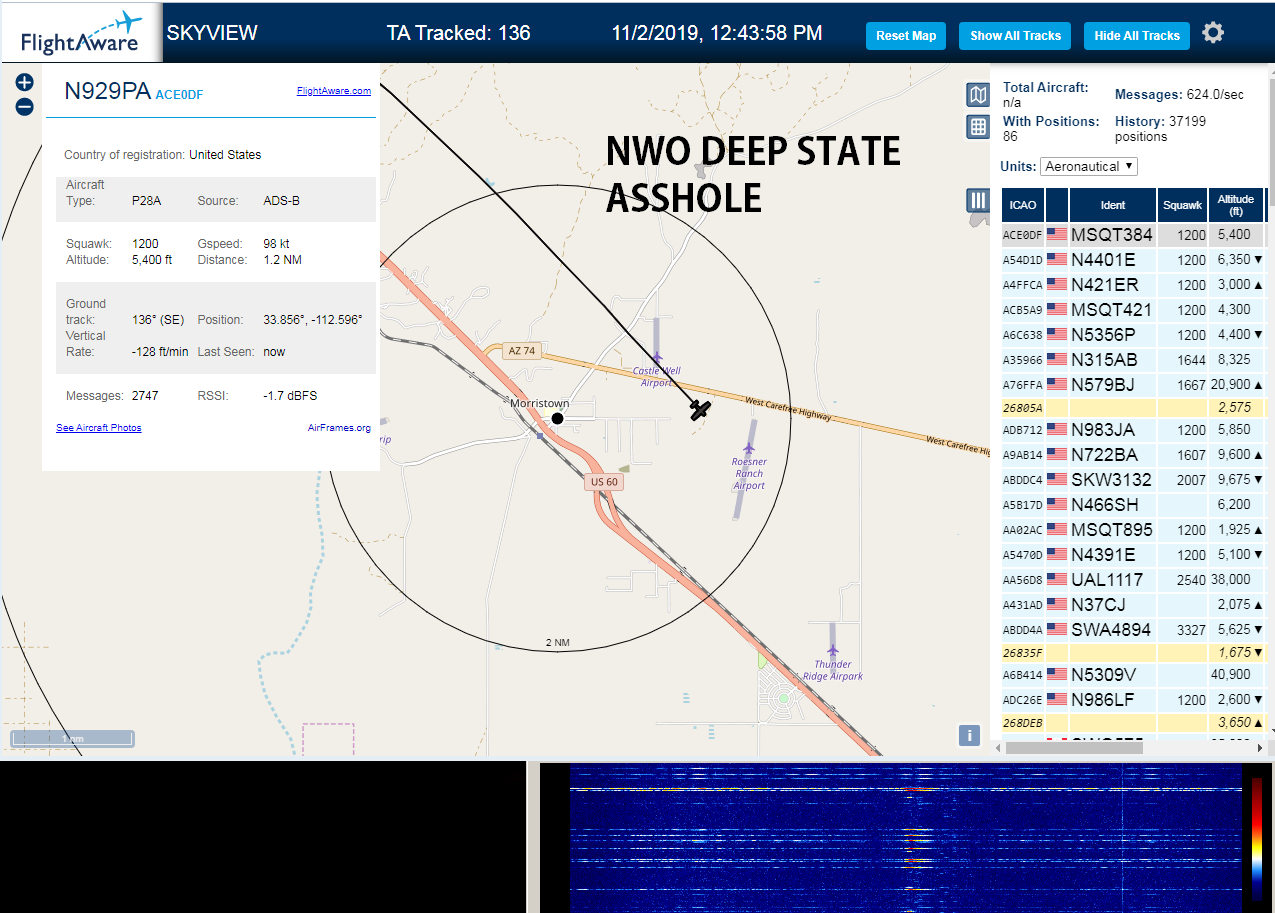Image resolution: width=1275 pixels, height=913 pixels.
Task: Click the Roesner Ranch Airport marker
Action: pyautogui.click(x=749, y=448)
